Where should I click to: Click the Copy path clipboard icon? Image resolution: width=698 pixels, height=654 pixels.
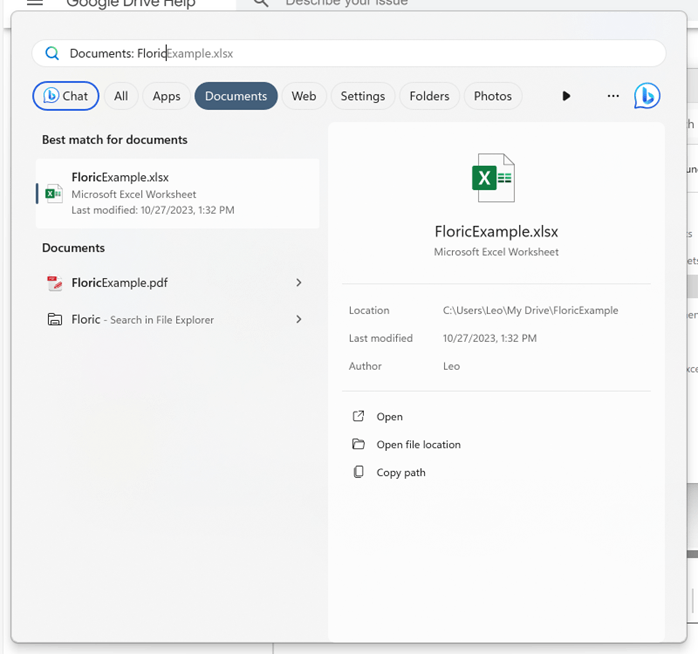(358, 472)
